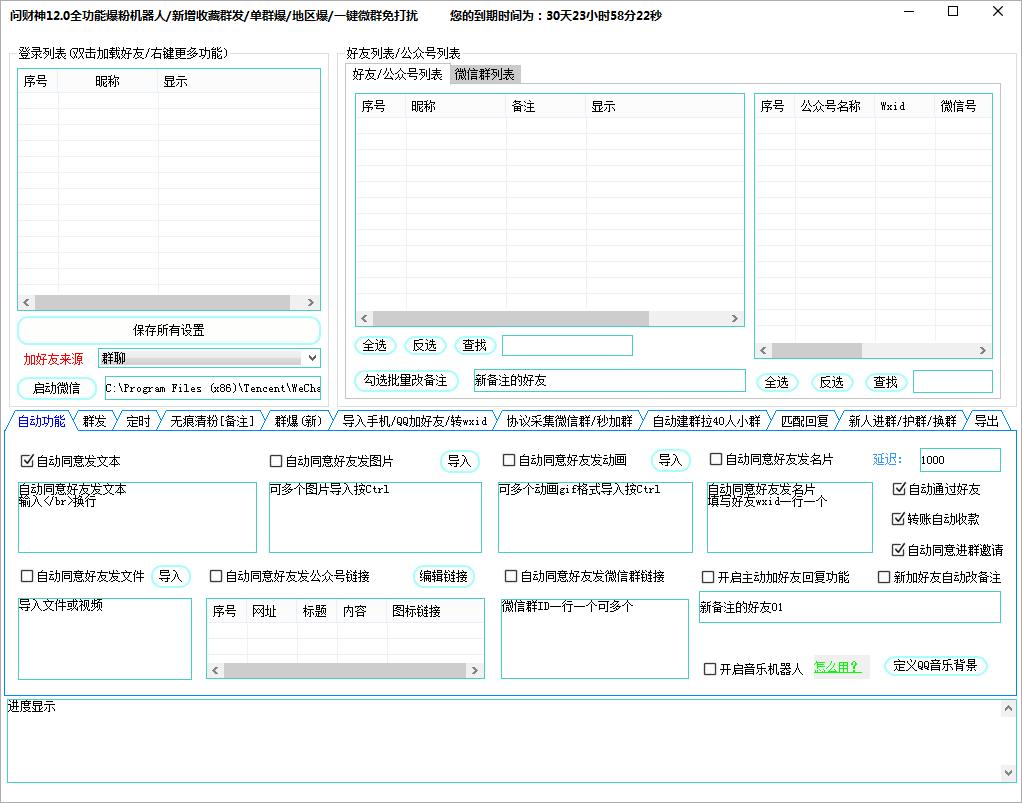Click the 导入 button beside 自动同意好友发文件
This screenshot has width=1022, height=803.
pos(171,576)
